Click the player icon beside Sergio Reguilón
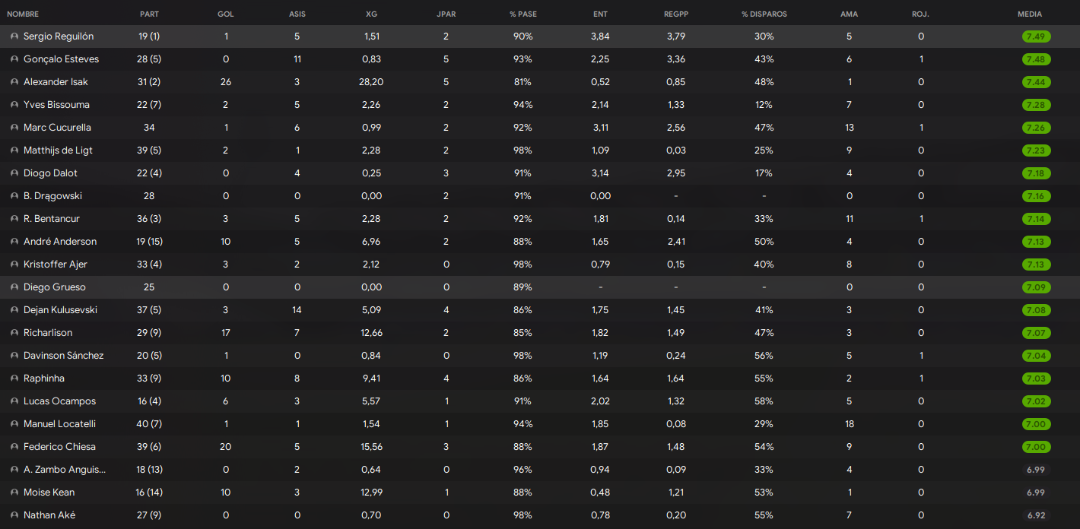The width and height of the screenshot is (1080, 529). click(x=14, y=37)
